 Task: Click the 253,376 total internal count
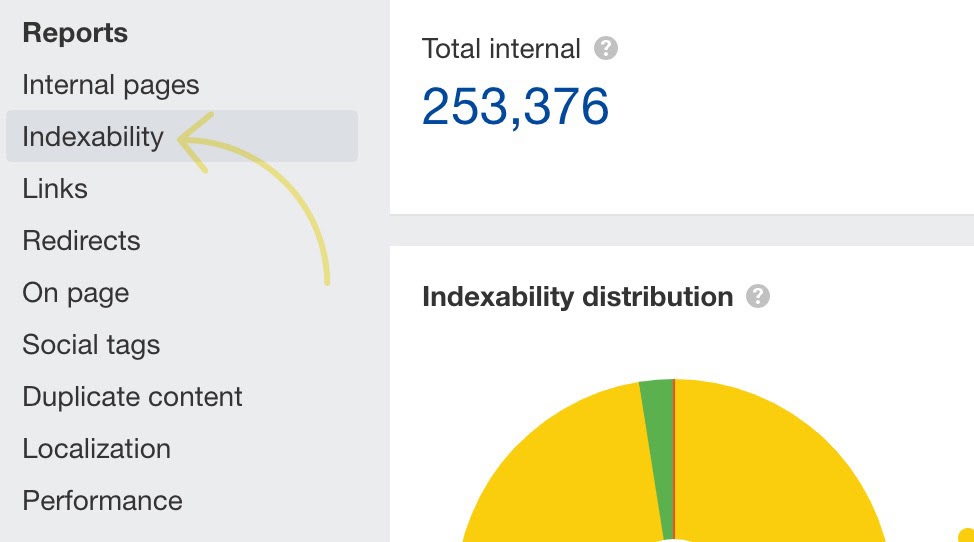pyautogui.click(x=515, y=106)
